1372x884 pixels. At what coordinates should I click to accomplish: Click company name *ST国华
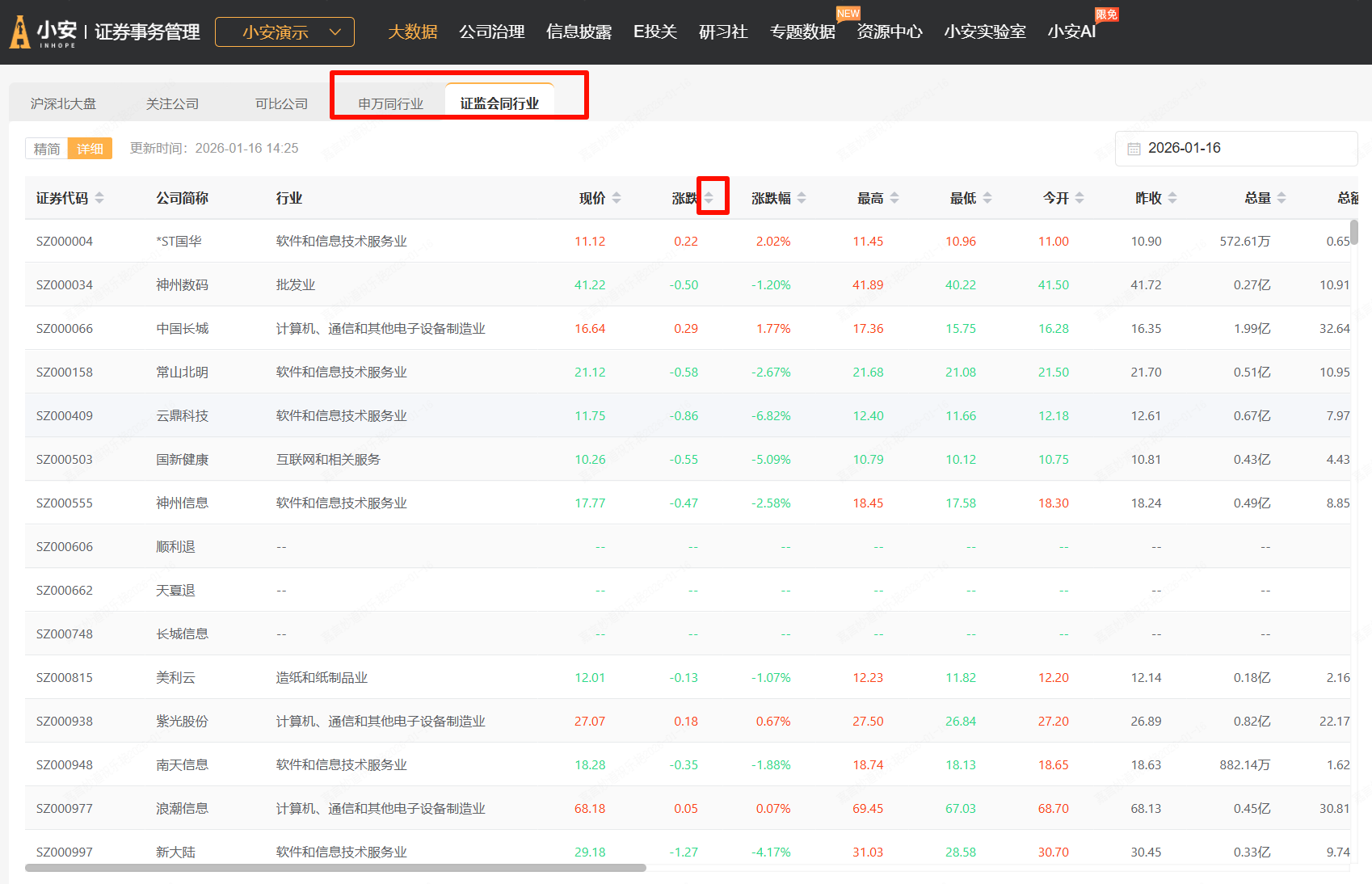(x=179, y=241)
